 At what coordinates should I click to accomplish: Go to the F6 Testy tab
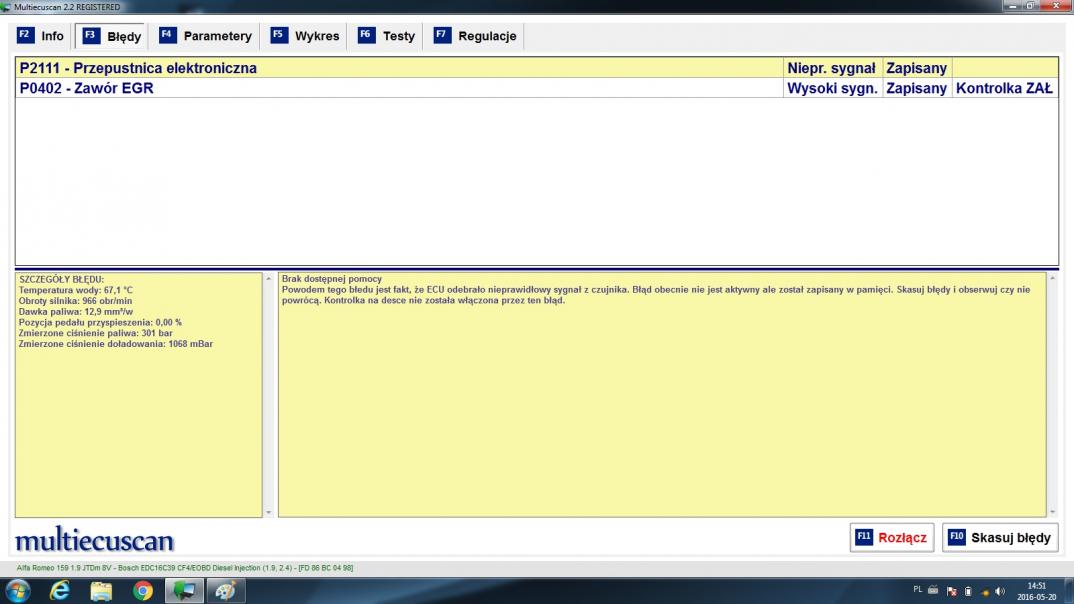(x=387, y=36)
